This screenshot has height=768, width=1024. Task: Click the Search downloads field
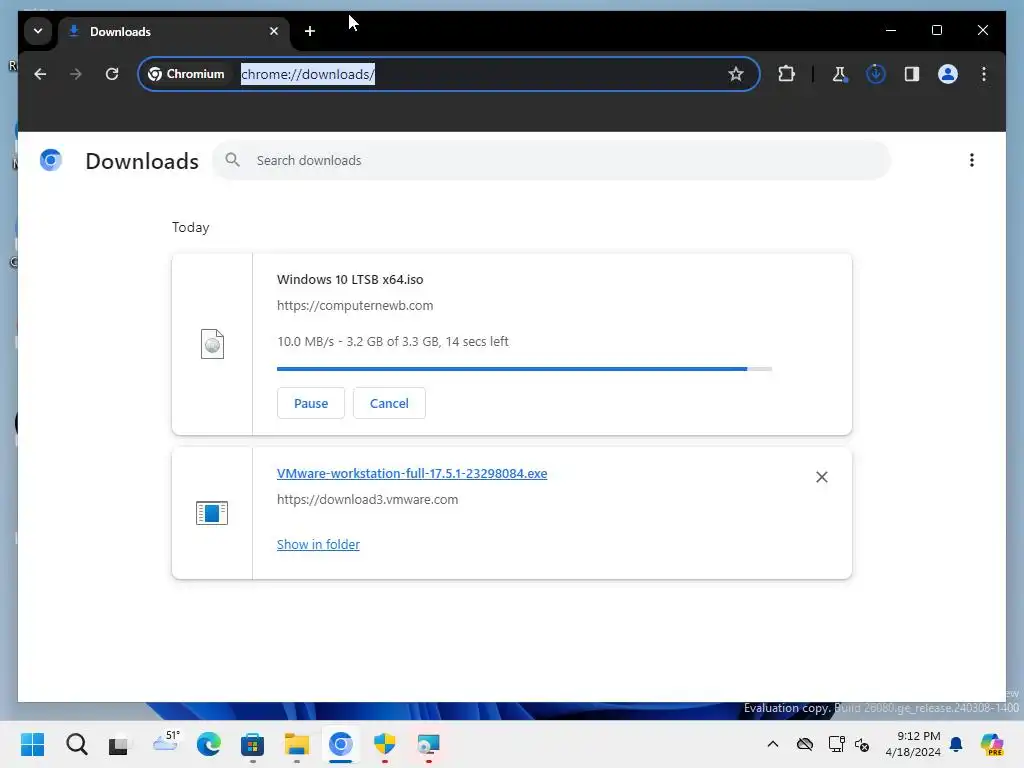(551, 160)
